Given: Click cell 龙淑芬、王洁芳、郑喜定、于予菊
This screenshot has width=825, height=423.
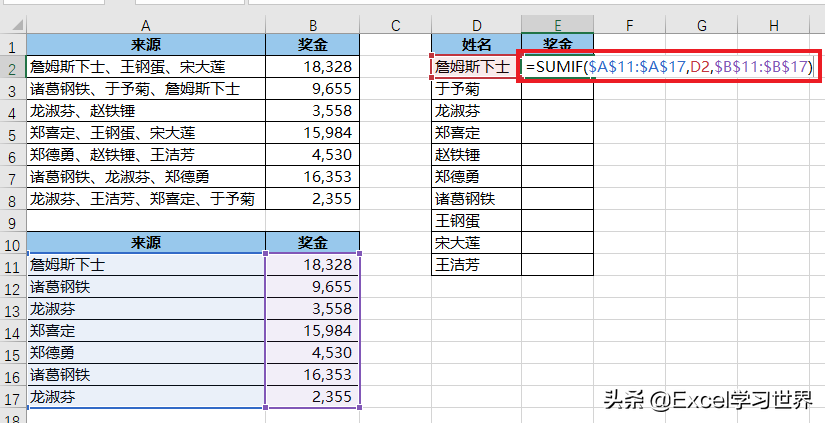Looking at the screenshot, I should click(x=146, y=199).
